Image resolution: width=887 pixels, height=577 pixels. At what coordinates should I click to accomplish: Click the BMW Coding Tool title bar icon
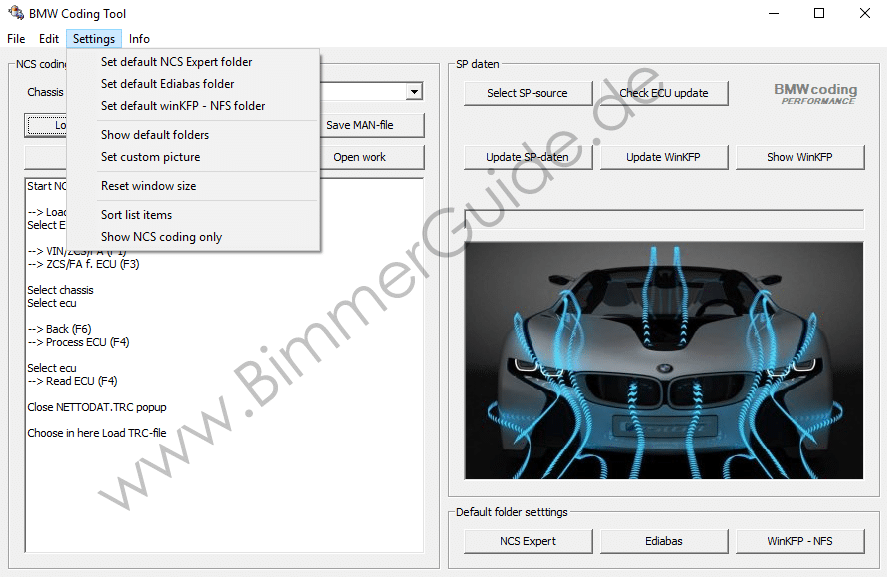pyautogui.click(x=15, y=13)
